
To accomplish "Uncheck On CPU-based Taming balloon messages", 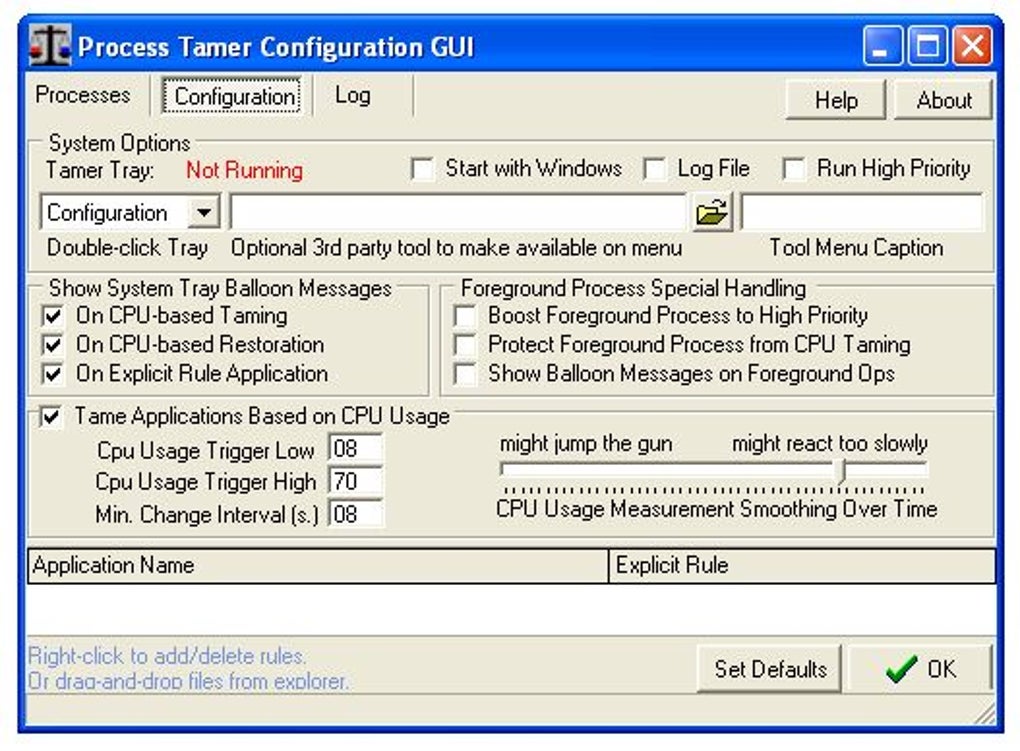I will [52, 317].
